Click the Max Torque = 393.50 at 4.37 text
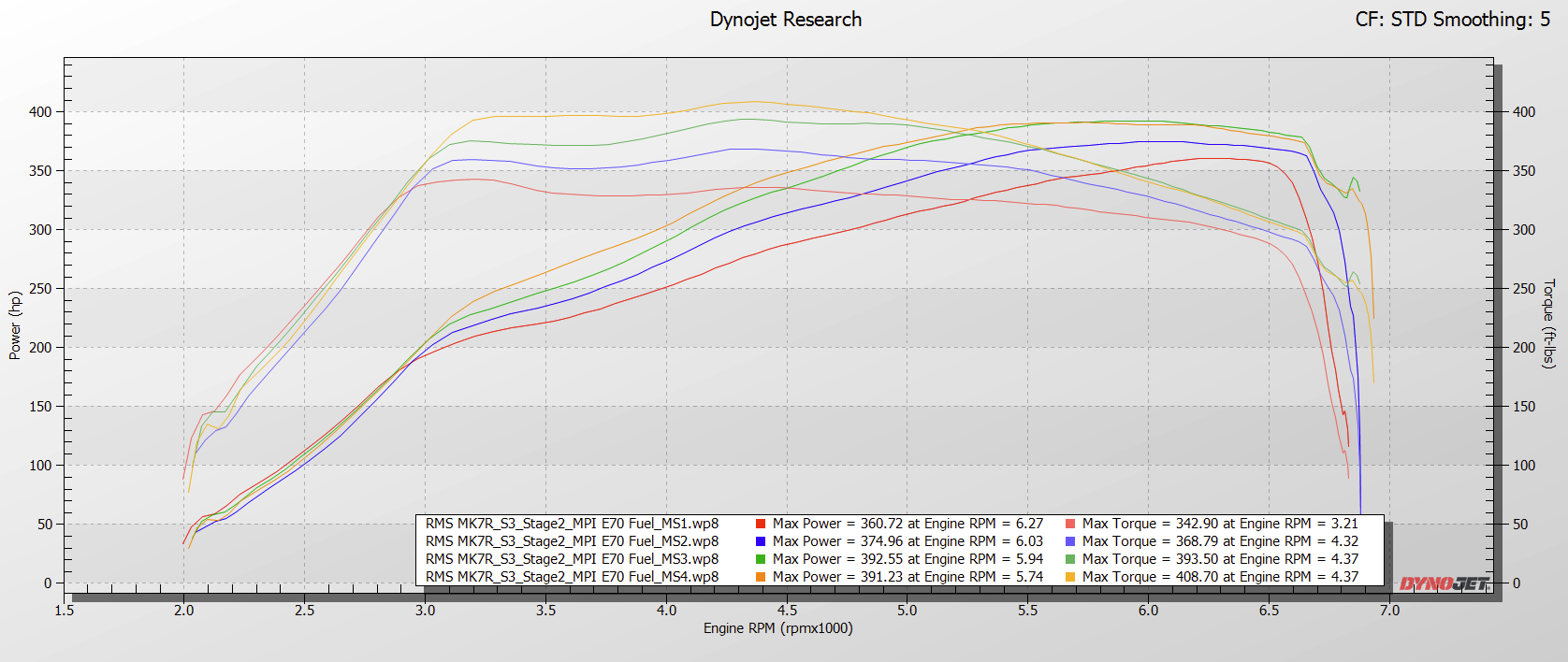 [1220, 559]
